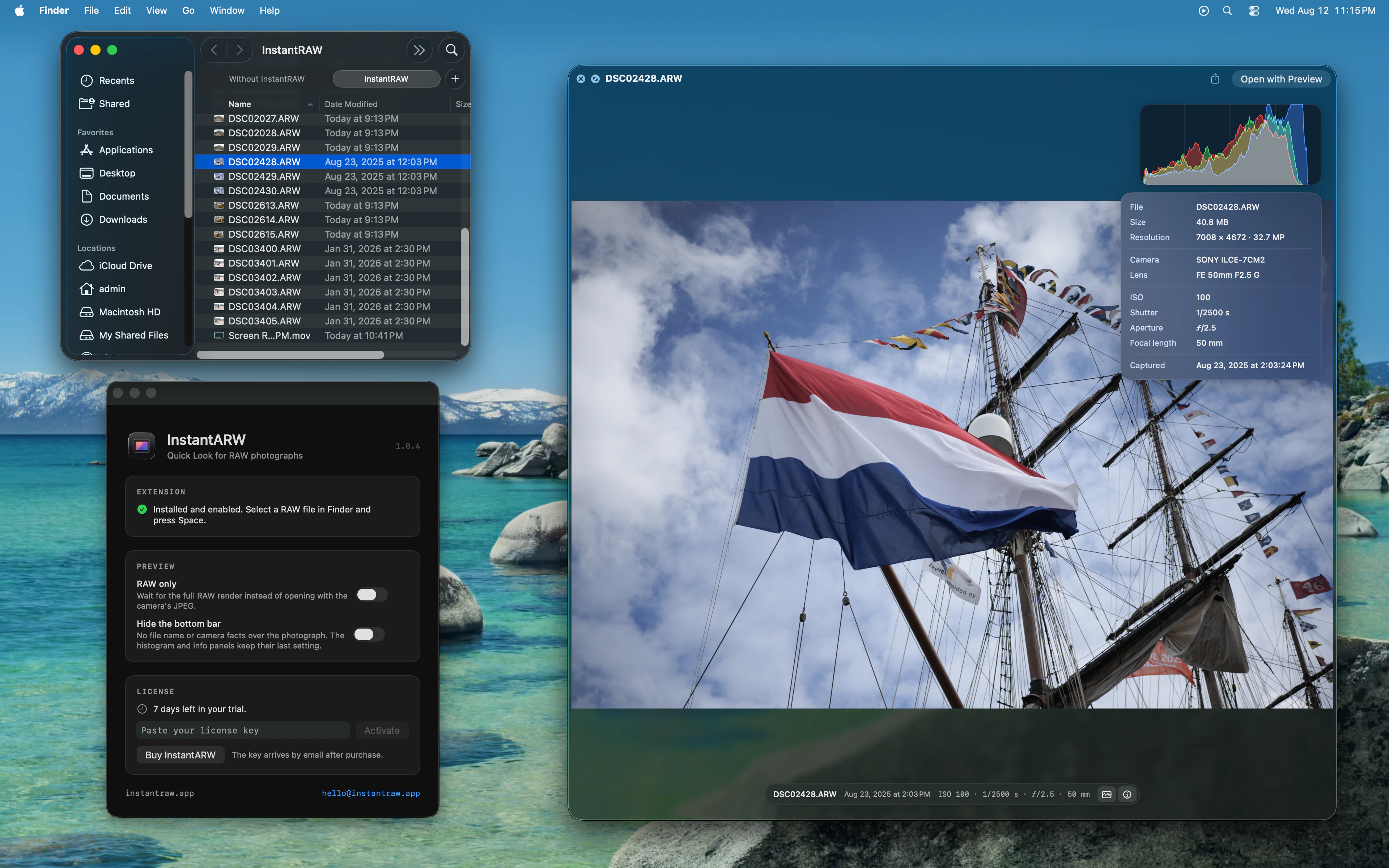Viewport: 1389px width, 868px height.
Task: Click the share icon in preview window
Action: [1215, 78]
